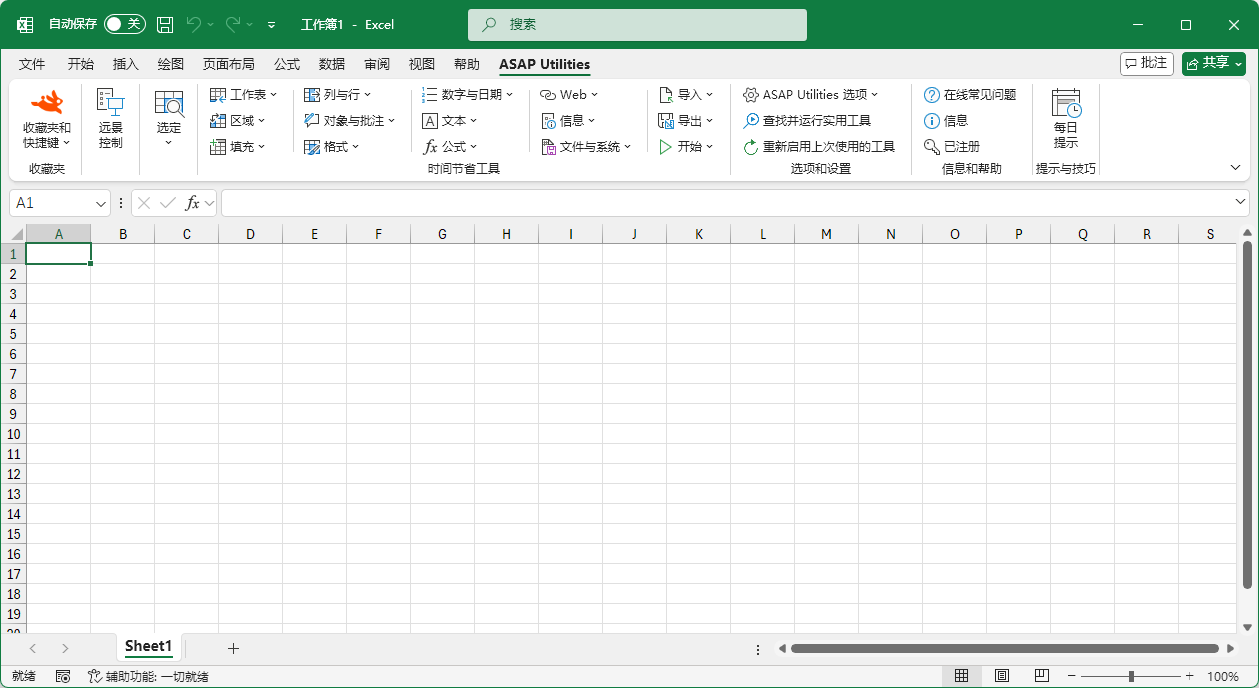Select column D header
This screenshot has width=1259, height=688.
pos(250,234)
